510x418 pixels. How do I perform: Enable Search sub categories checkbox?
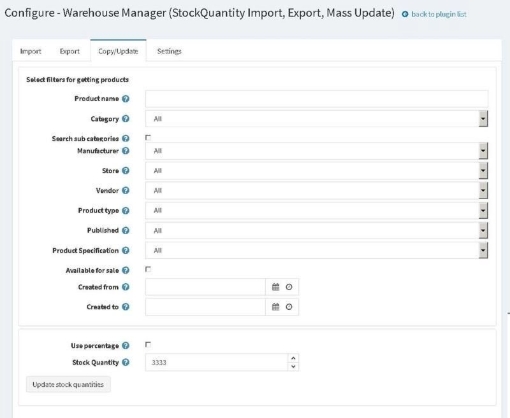[148, 137]
